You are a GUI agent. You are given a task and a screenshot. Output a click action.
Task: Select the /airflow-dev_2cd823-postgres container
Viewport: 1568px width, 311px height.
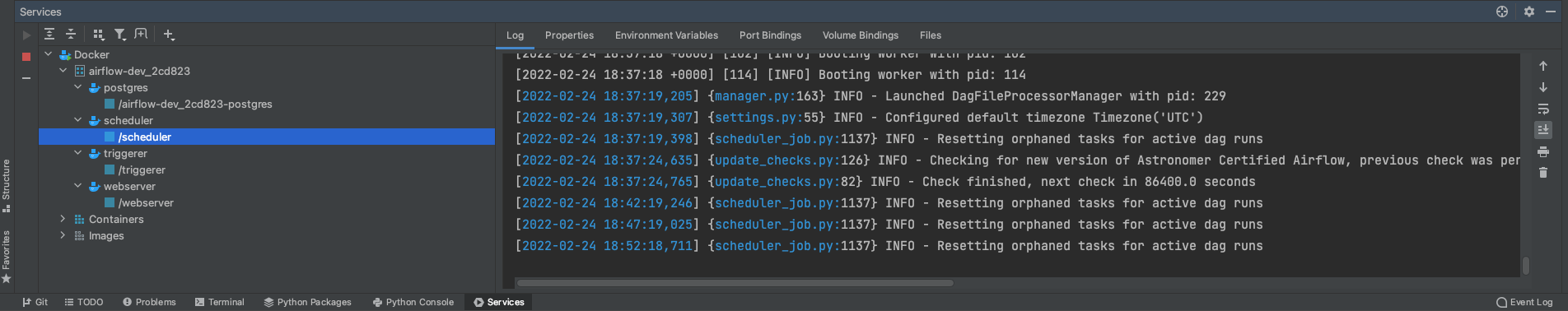click(195, 104)
